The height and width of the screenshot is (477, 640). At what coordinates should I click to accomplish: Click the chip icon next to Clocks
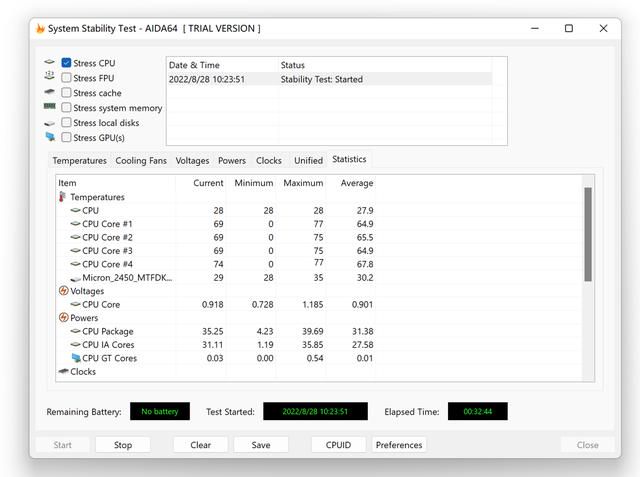pos(63,371)
